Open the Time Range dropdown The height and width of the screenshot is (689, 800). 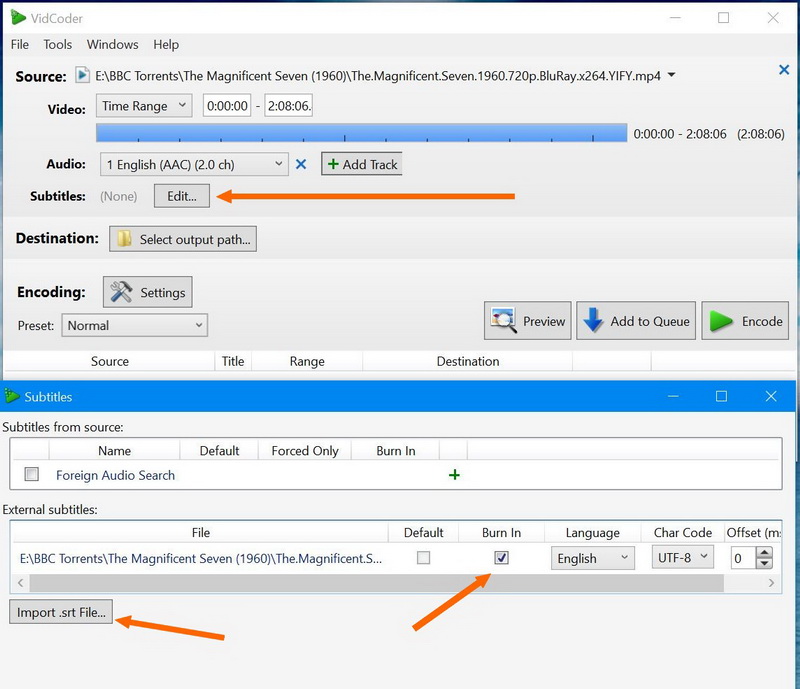(x=144, y=106)
